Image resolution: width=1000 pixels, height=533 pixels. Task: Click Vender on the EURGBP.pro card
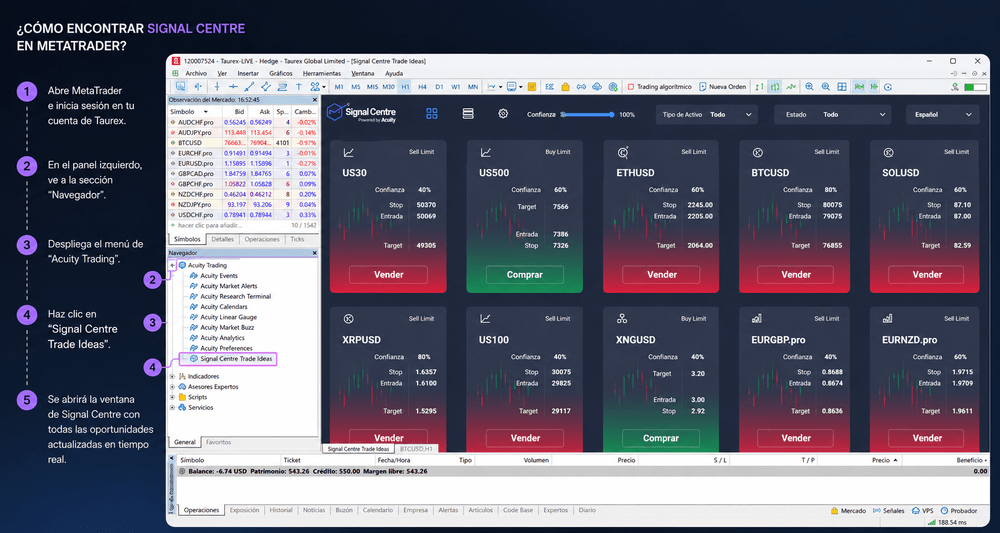point(796,438)
